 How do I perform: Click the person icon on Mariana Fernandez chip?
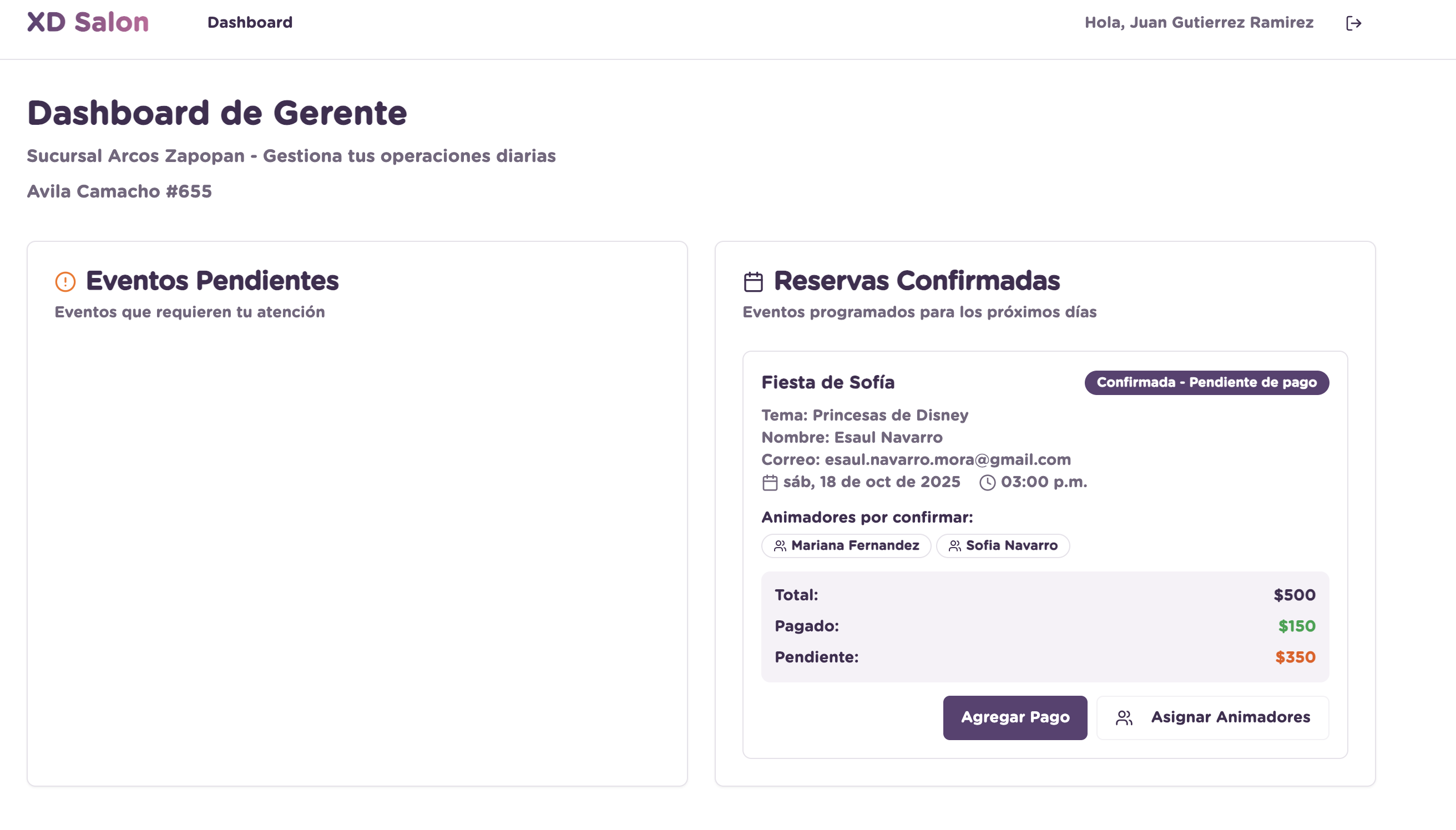pos(781,545)
